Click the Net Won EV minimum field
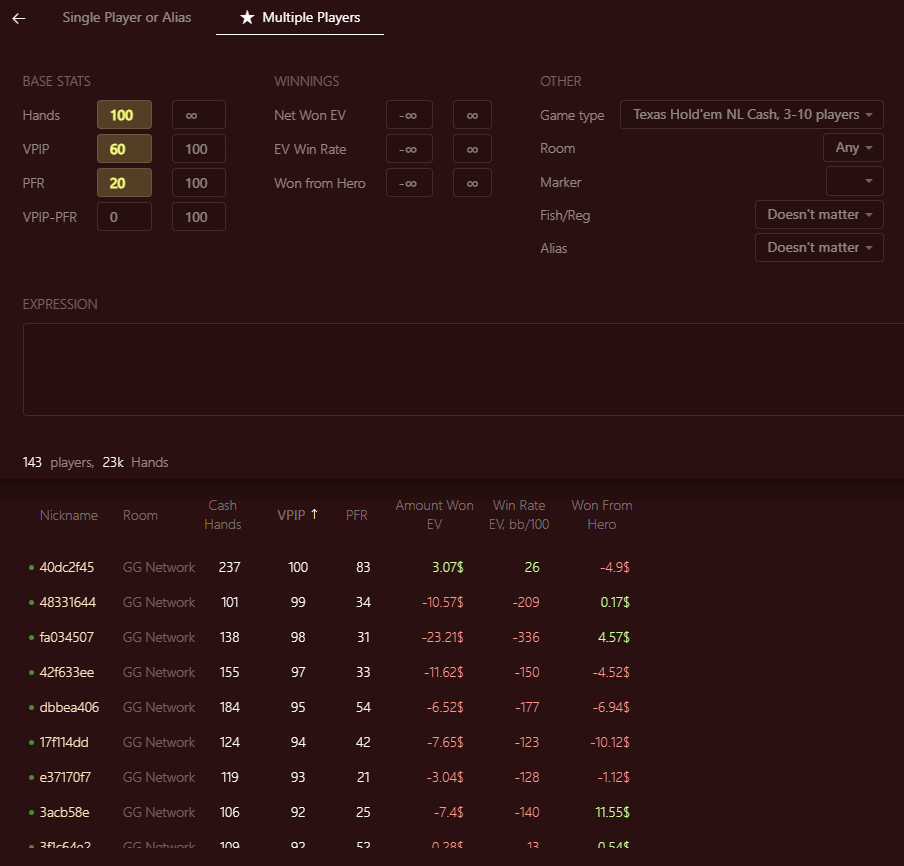The image size is (904, 866). (409, 115)
